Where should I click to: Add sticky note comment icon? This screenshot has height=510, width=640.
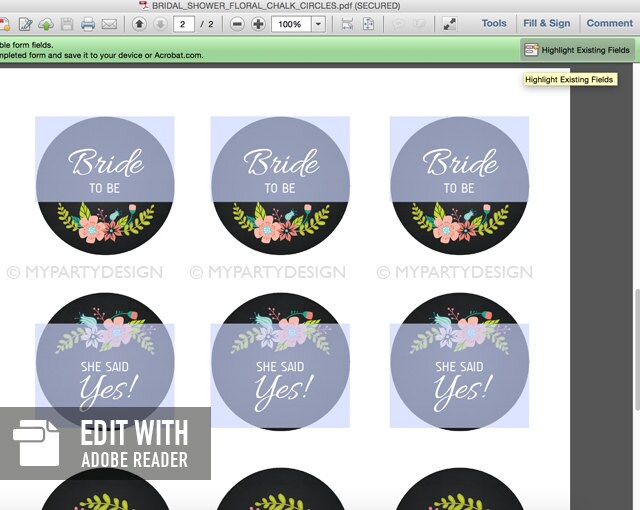tap(398, 24)
